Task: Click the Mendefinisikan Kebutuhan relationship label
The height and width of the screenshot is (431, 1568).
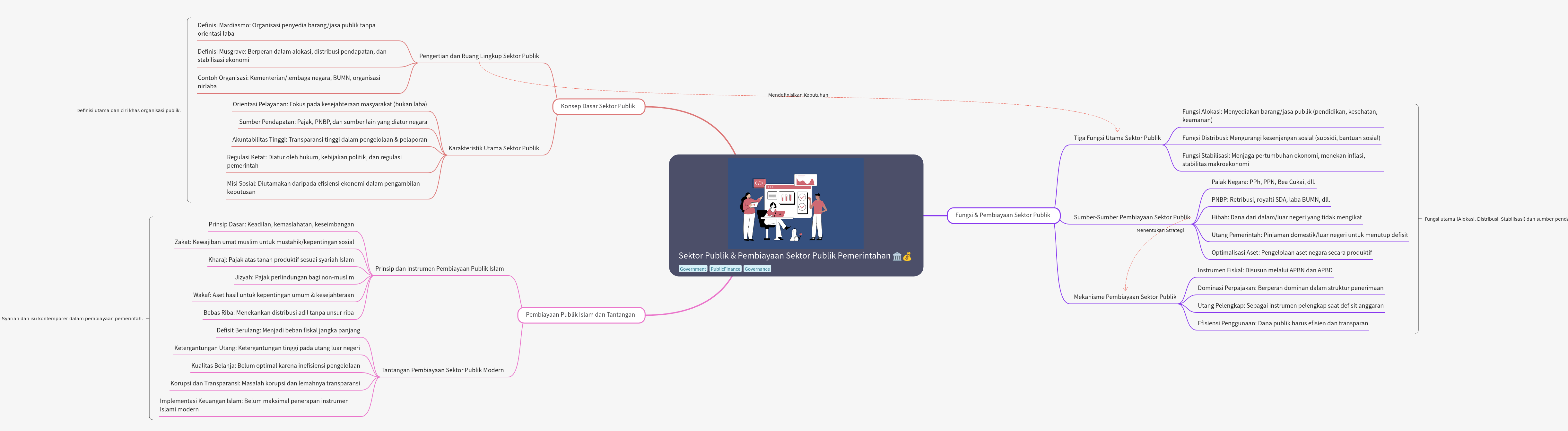Action: click(x=797, y=95)
